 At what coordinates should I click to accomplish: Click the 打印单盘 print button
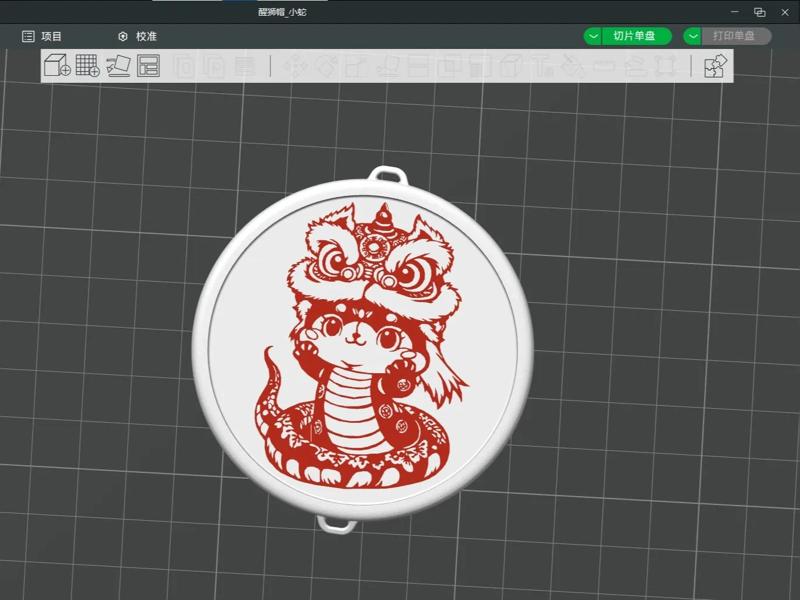[737, 34]
